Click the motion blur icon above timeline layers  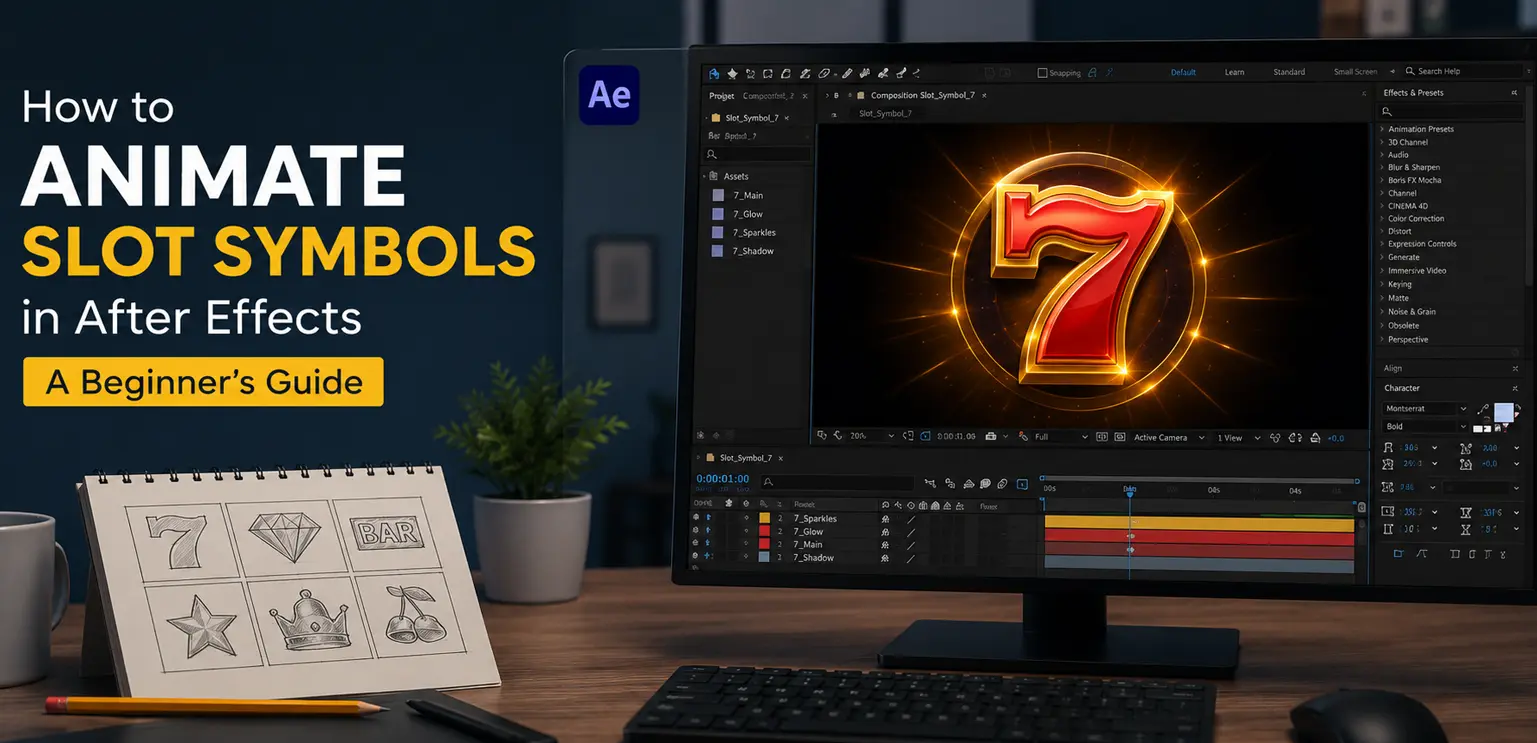(x=1002, y=484)
